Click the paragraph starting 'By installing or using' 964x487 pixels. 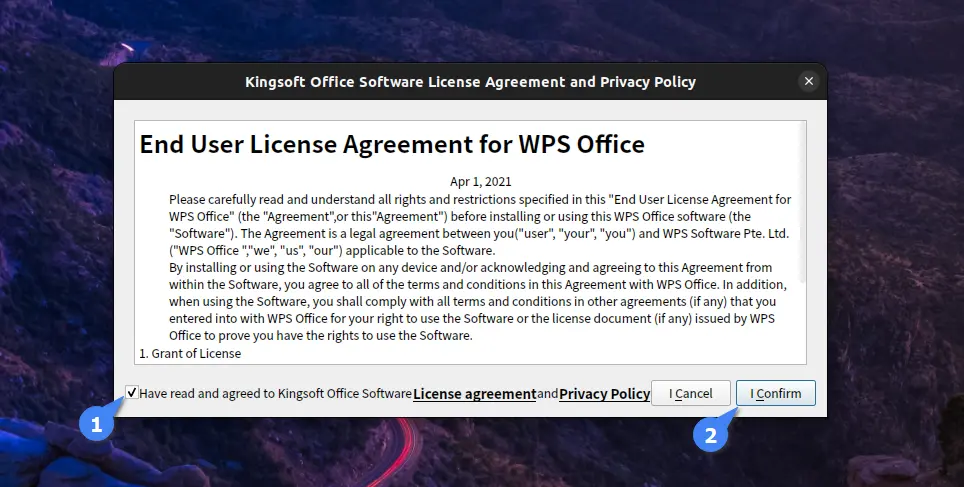[478, 301]
